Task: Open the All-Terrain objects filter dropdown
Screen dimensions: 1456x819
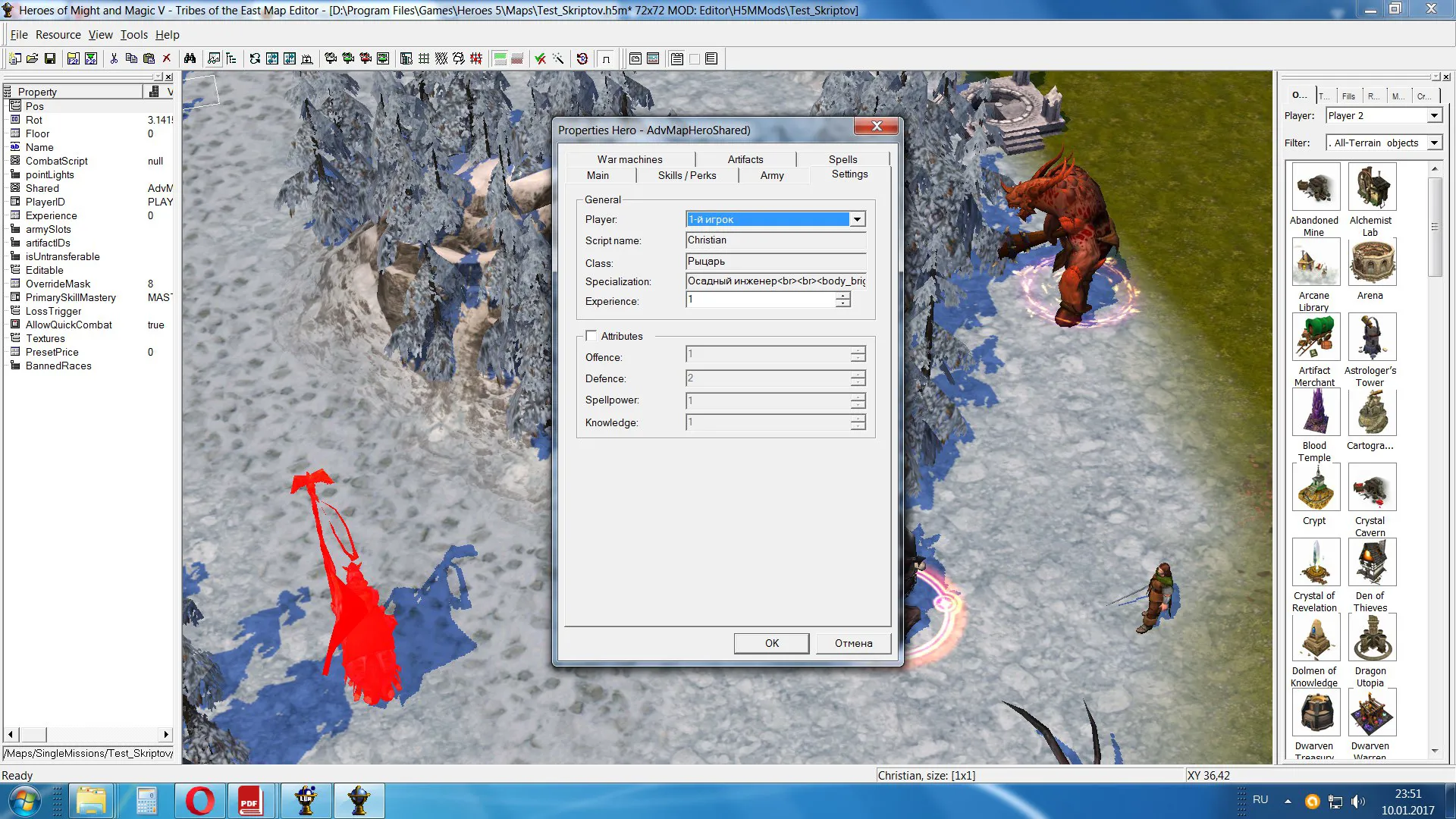Action: point(1434,143)
